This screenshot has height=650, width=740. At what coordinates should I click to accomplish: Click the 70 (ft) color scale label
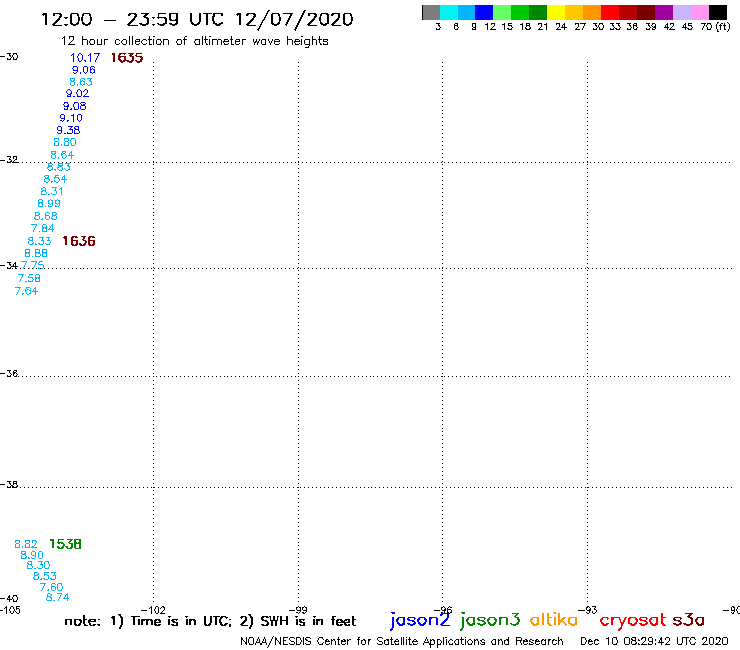tap(715, 26)
